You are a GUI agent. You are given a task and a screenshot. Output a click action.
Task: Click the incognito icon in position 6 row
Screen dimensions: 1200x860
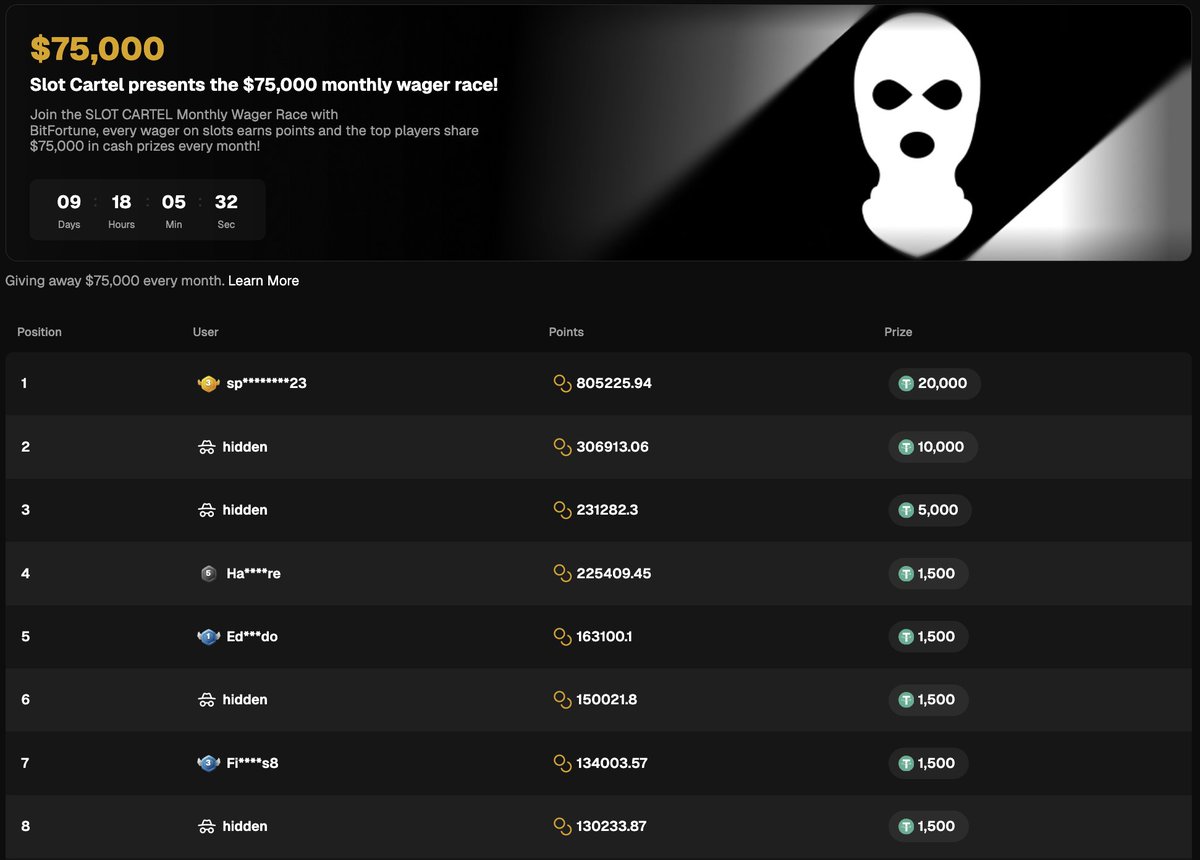pyautogui.click(x=207, y=700)
